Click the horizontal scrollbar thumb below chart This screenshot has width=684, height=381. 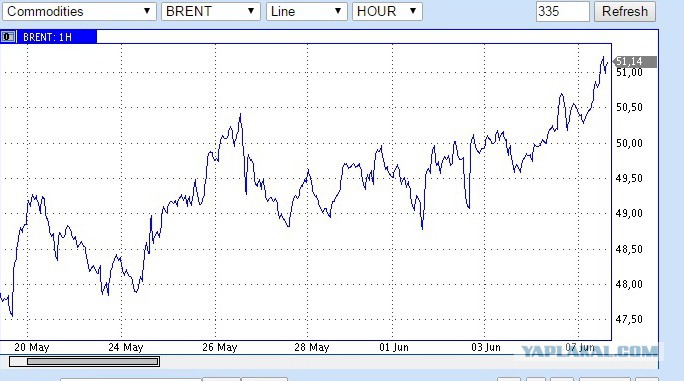[92, 361]
